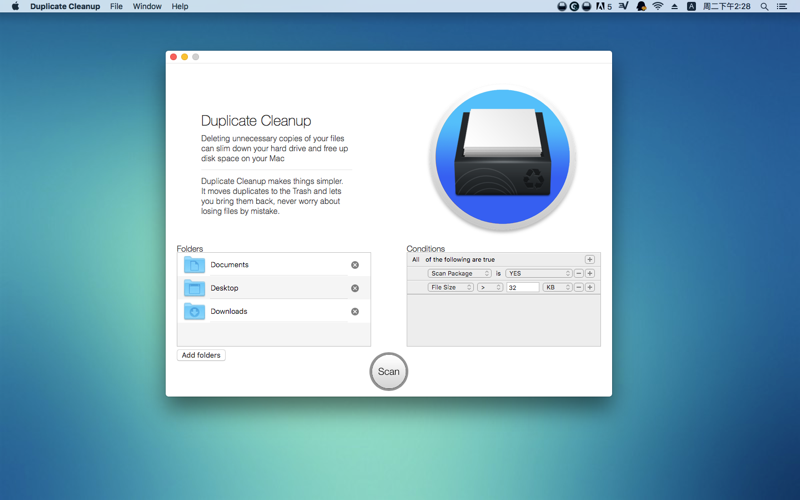Open the File menu

[x=116, y=7]
